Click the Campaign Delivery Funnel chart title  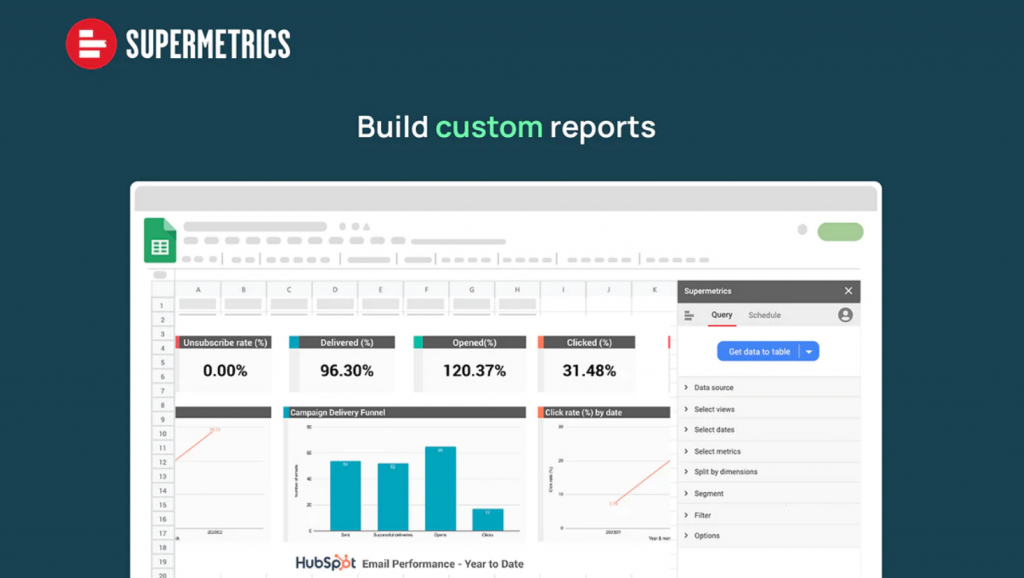pos(338,412)
